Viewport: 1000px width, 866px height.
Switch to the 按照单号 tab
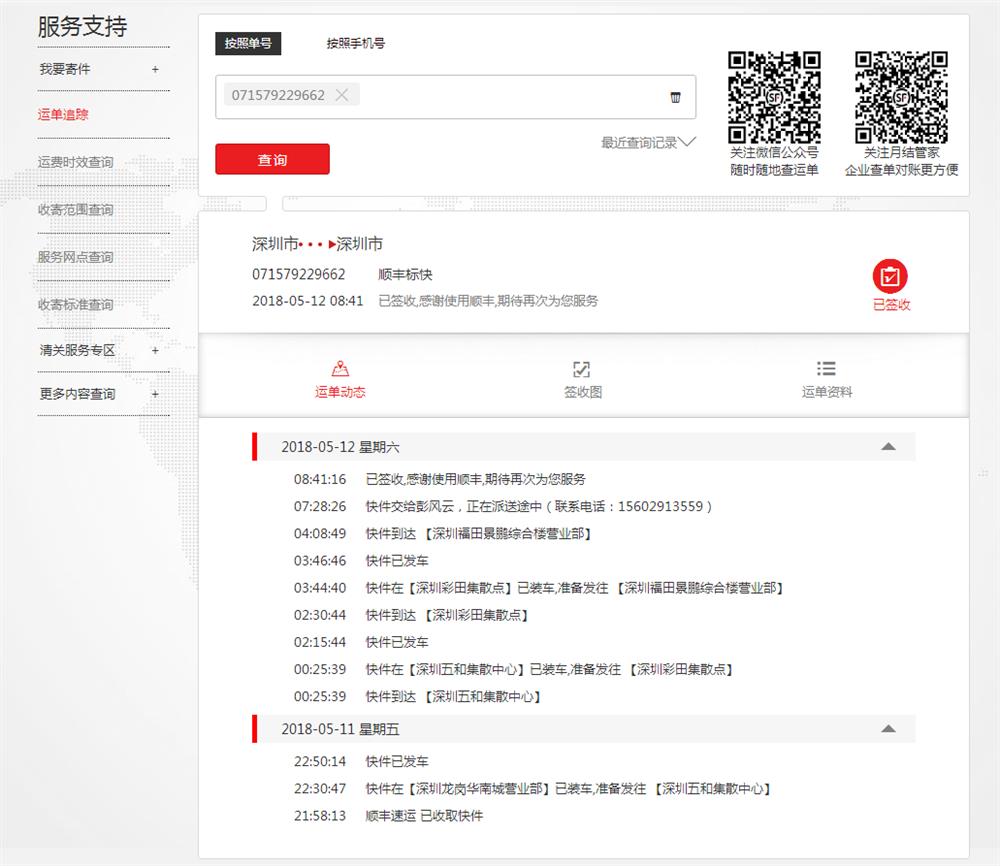tap(248, 43)
